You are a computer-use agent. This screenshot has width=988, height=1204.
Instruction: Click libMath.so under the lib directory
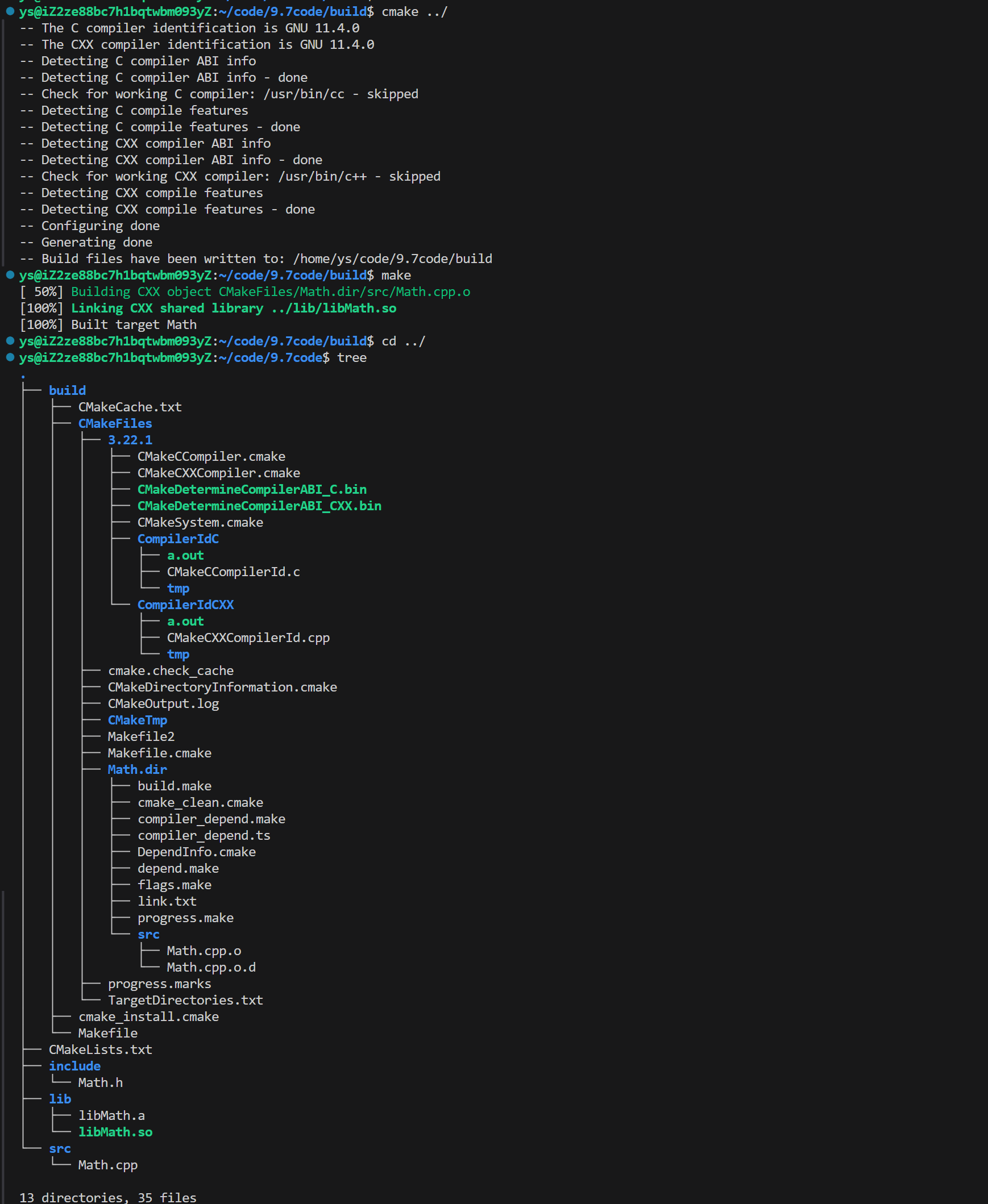pos(115,1133)
